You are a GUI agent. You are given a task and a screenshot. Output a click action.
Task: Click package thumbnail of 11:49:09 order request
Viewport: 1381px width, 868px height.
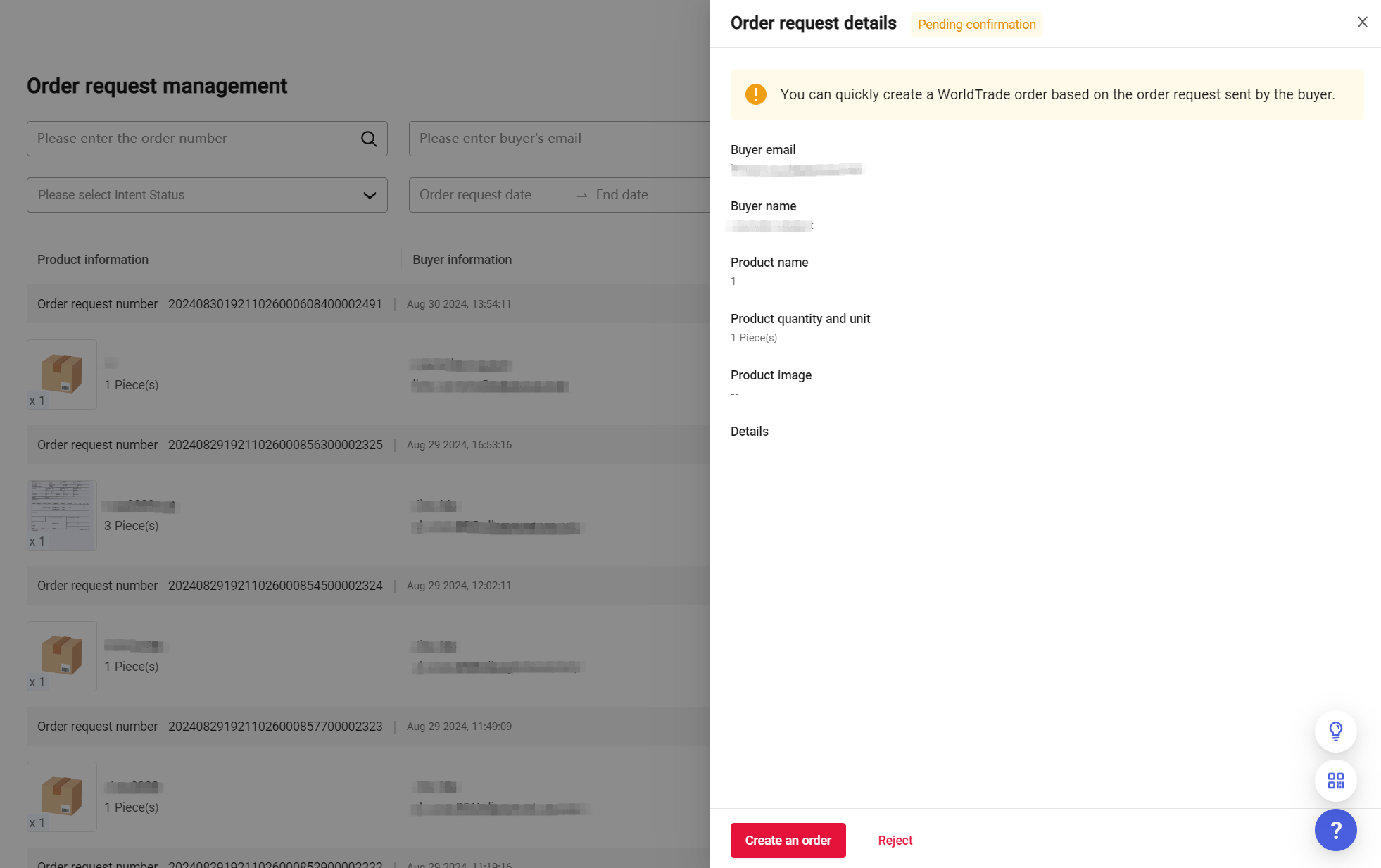tap(62, 796)
